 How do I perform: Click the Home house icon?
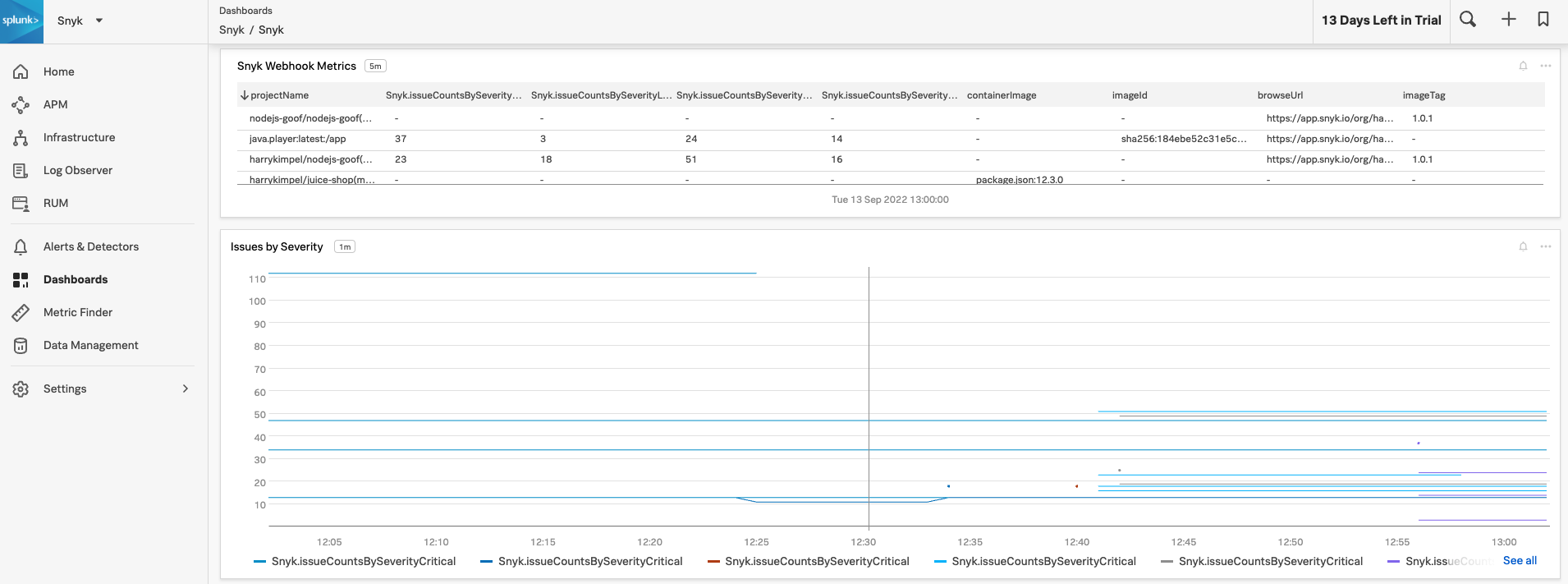[x=21, y=72]
